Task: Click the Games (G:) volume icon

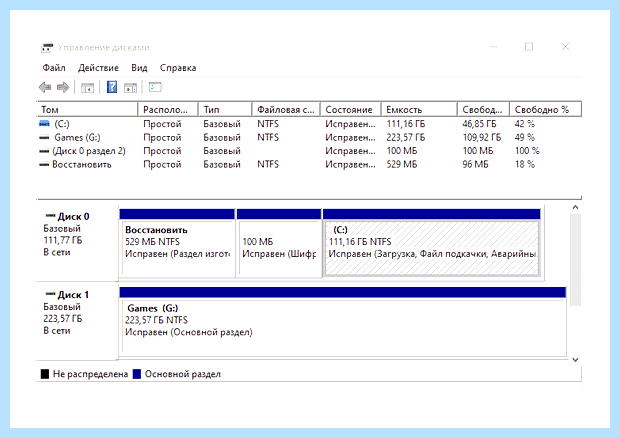Action: pos(44,138)
